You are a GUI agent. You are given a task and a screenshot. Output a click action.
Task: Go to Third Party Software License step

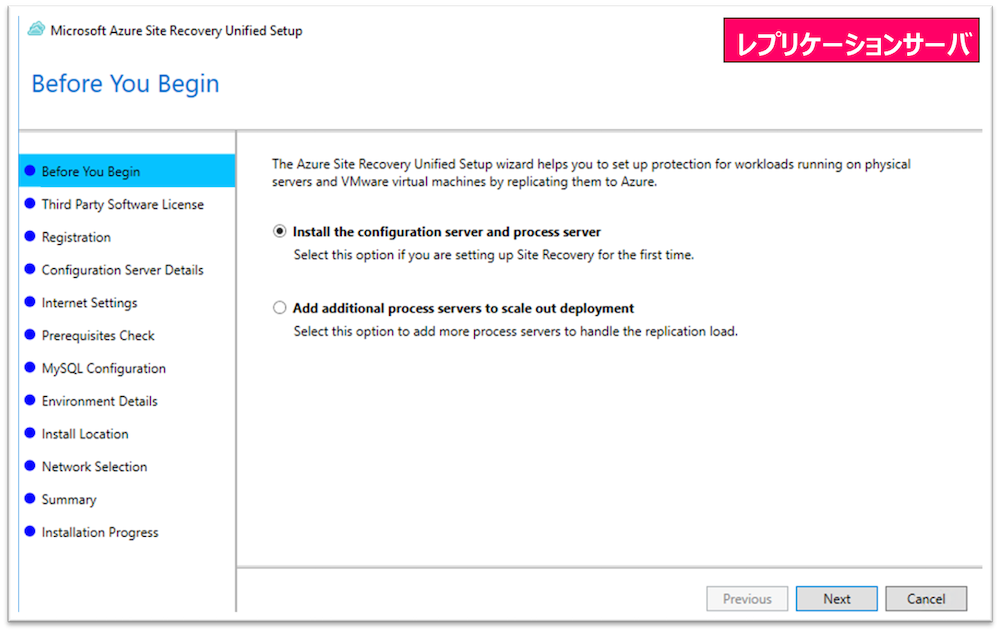[x=122, y=204]
